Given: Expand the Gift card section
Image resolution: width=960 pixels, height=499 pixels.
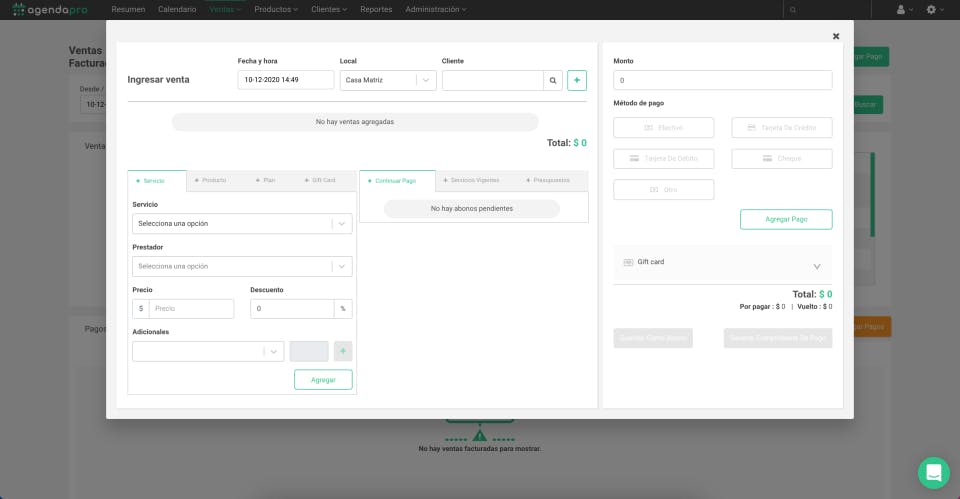Looking at the screenshot, I should (817, 266).
